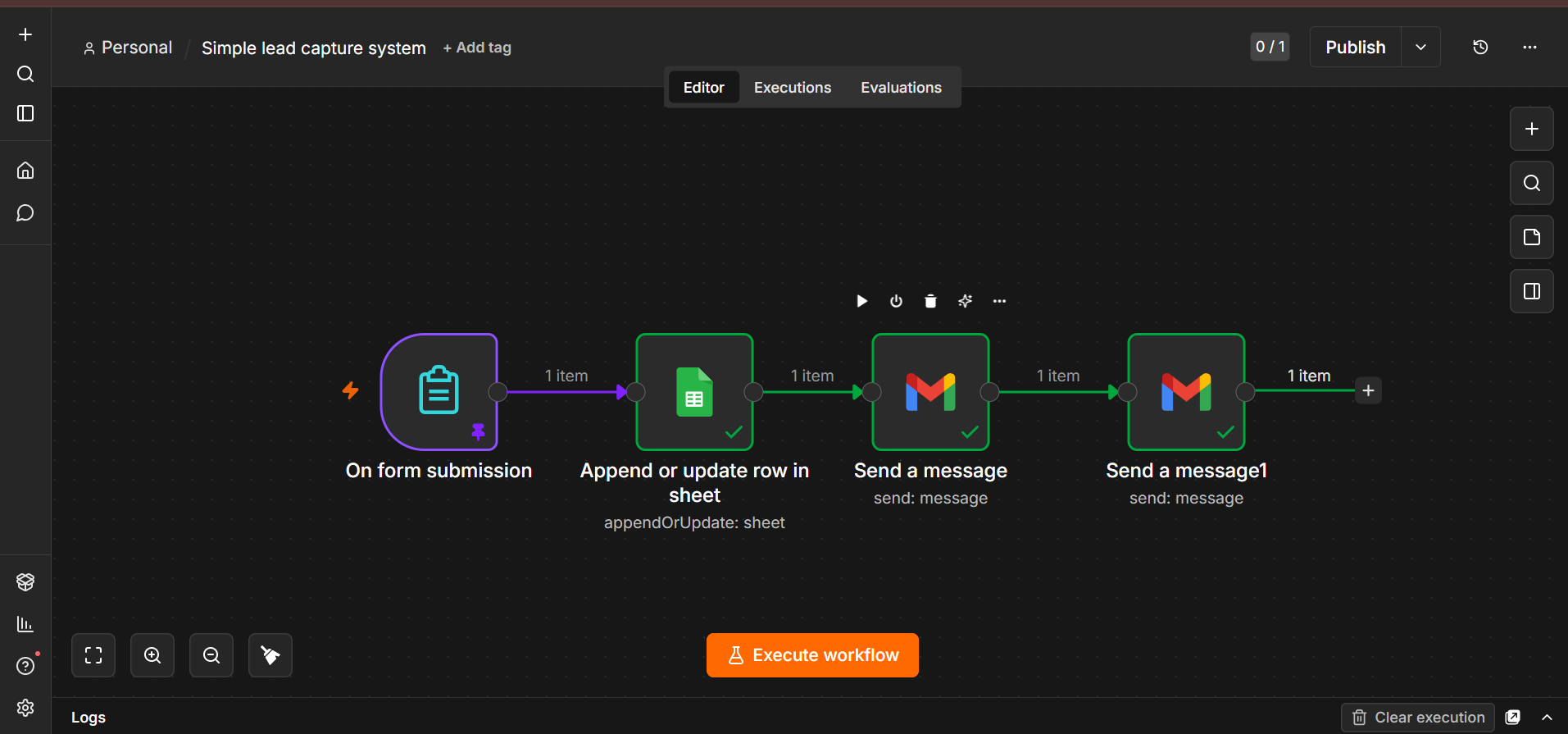
Task: Open settings gear in left sidebar
Action: [x=25, y=708]
